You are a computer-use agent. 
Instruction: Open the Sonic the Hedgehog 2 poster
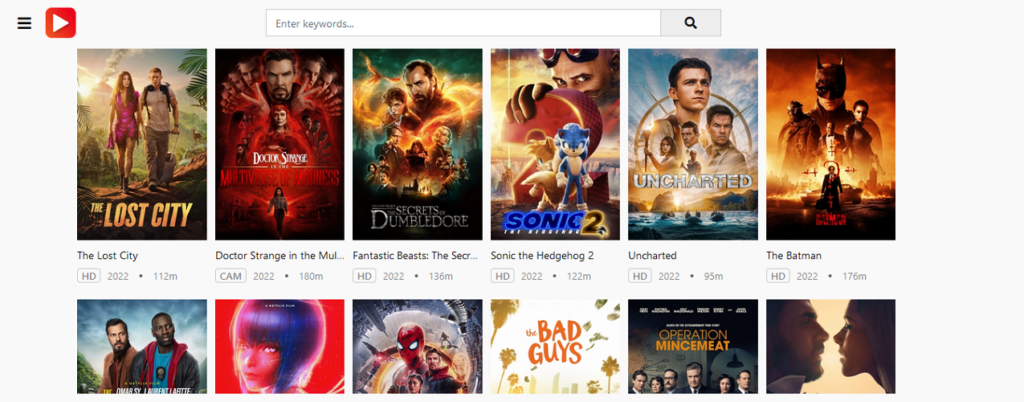555,144
